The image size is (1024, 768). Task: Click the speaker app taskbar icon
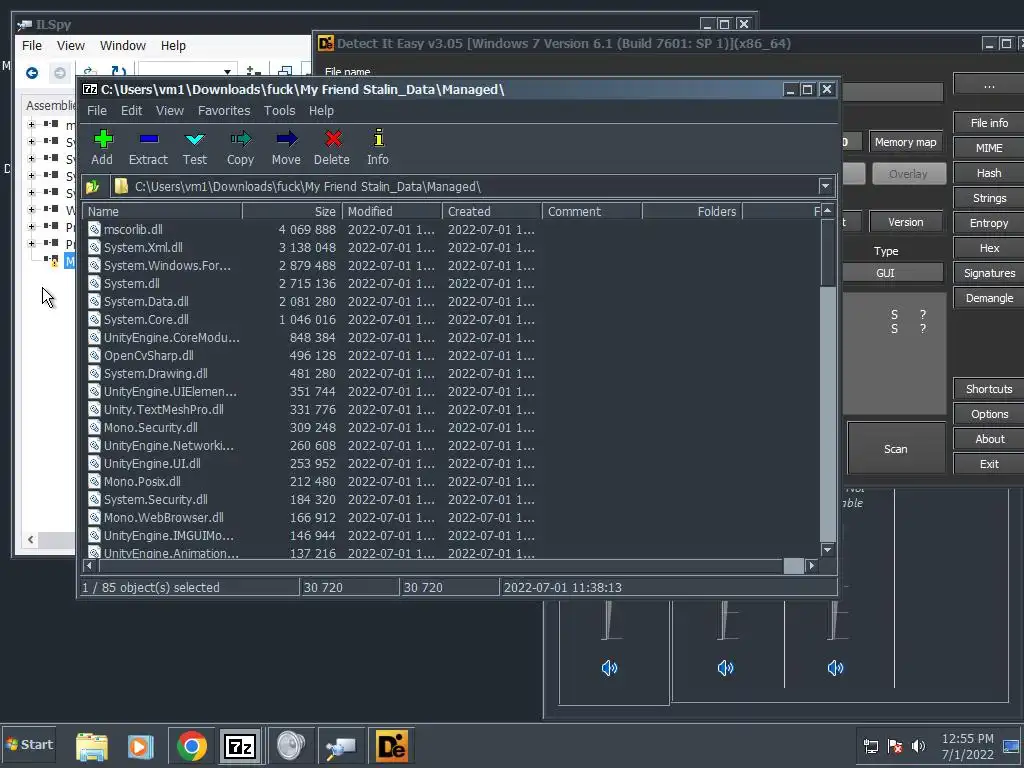point(291,746)
